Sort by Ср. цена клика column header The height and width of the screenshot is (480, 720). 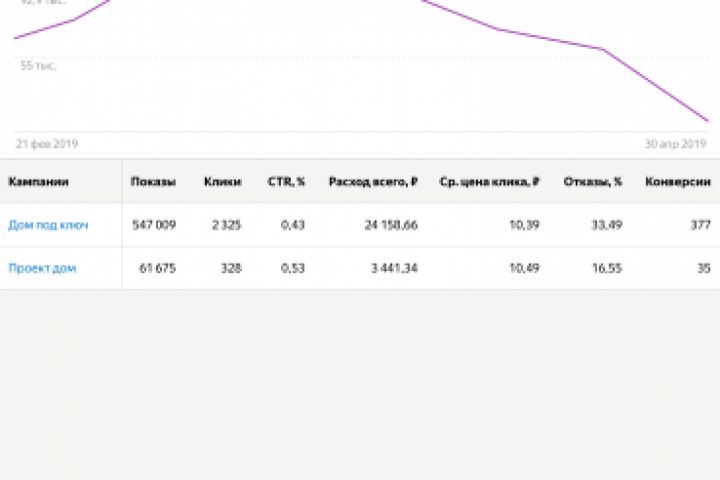(489, 182)
